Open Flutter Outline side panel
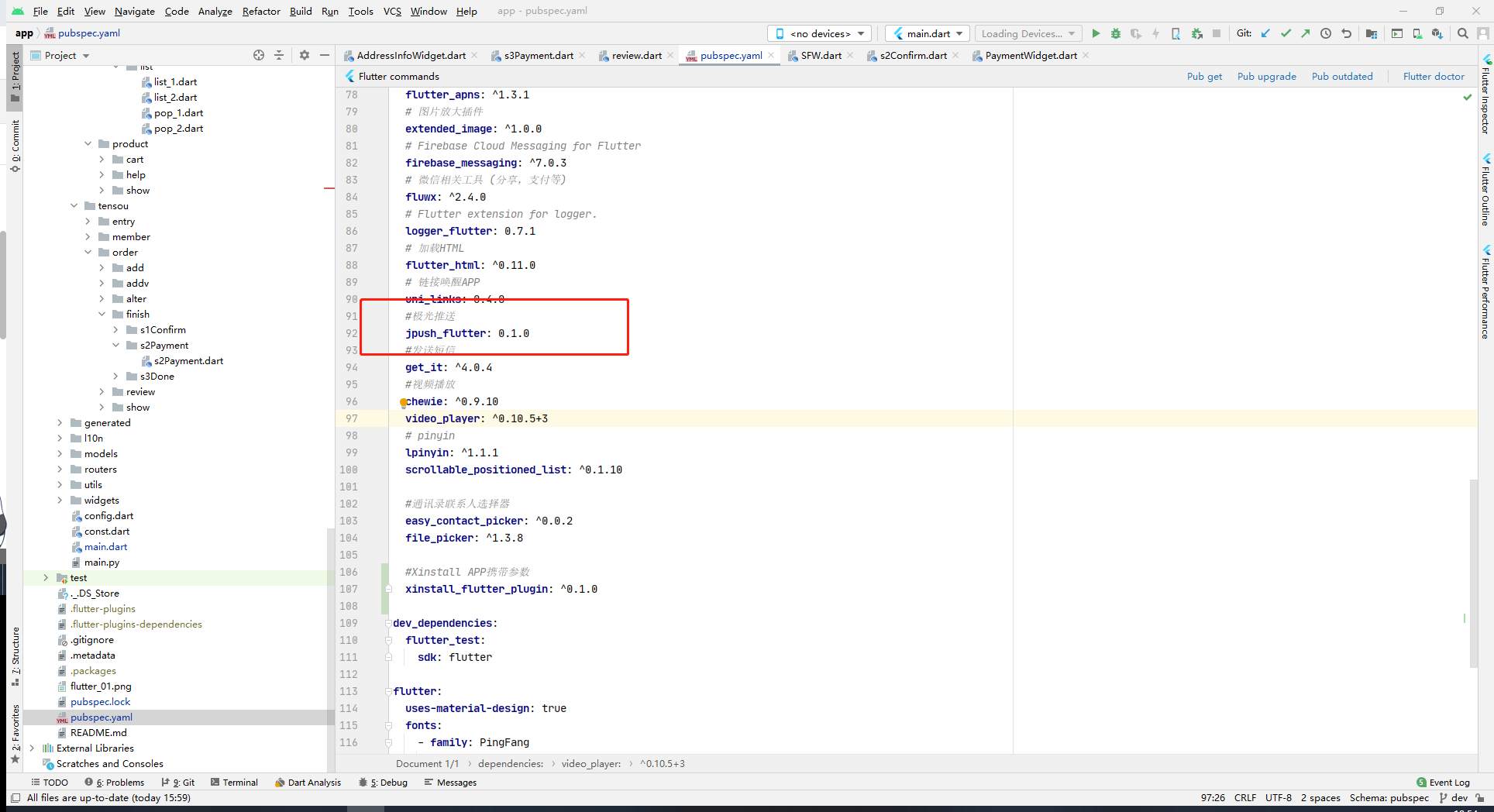This screenshot has height=812, width=1494. pyautogui.click(x=1485, y=191)
